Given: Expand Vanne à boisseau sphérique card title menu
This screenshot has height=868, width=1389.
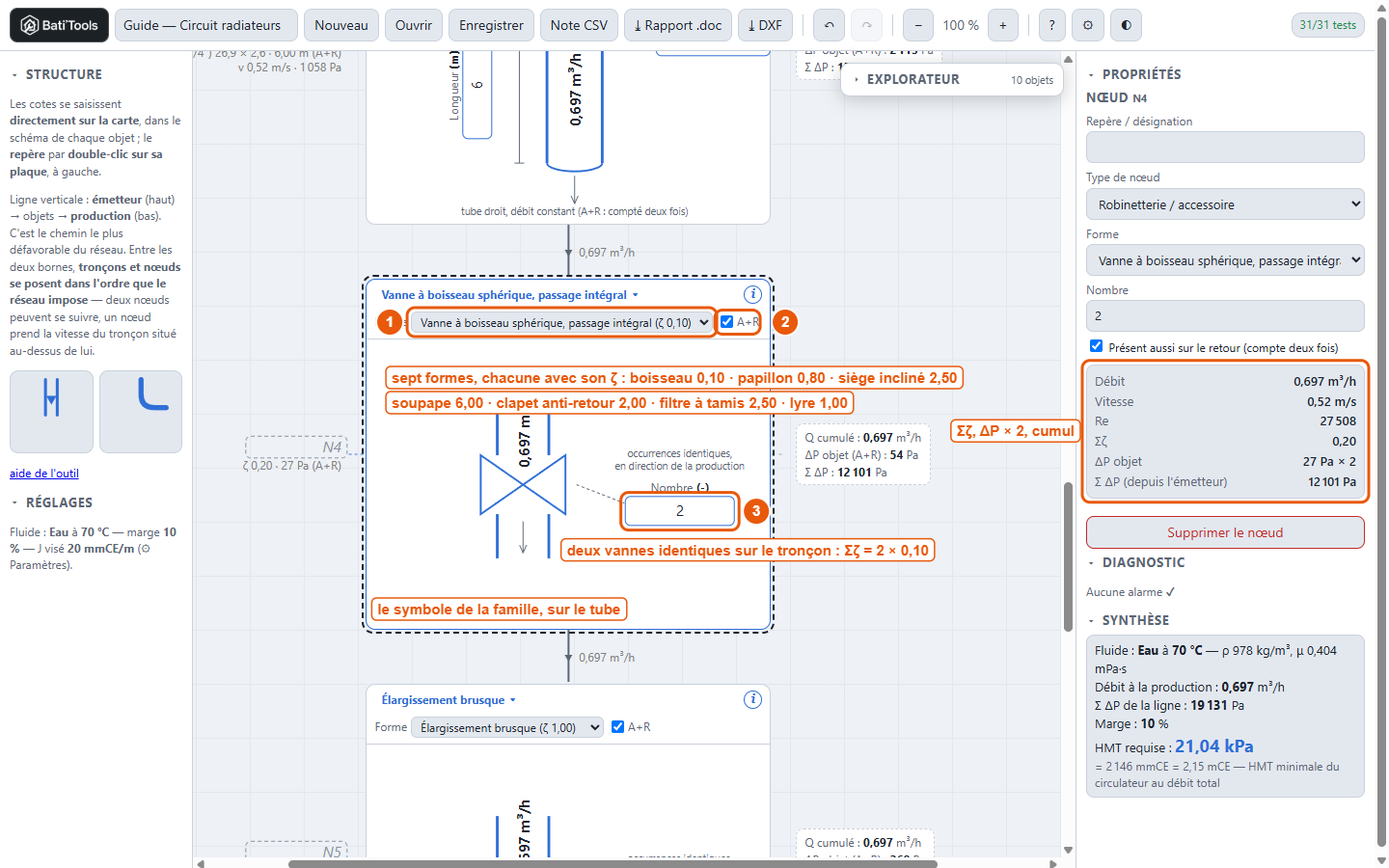Looking at the screenshot, I should point(509,295).
